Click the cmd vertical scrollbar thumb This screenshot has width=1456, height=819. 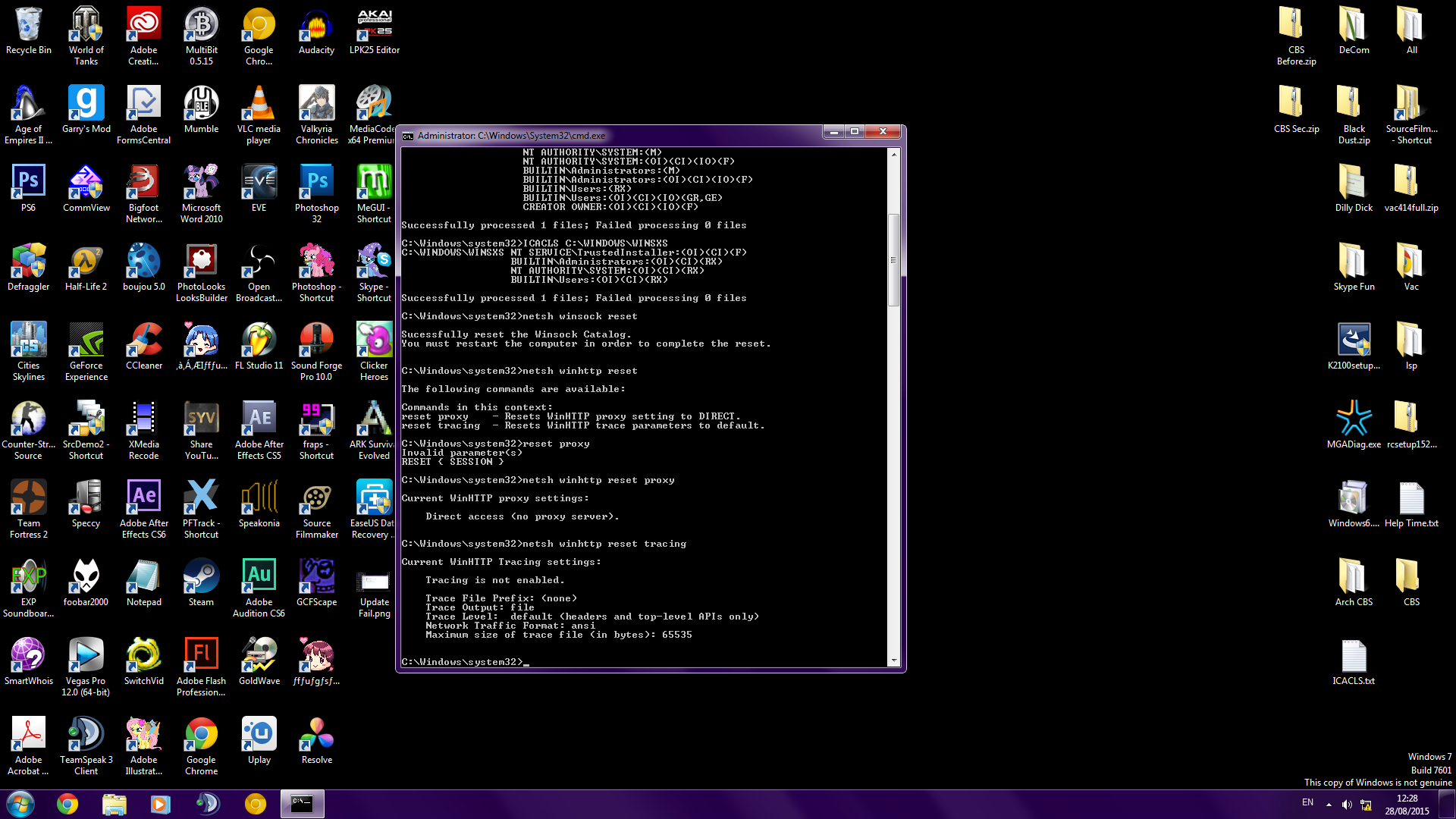tap(893, 260)
